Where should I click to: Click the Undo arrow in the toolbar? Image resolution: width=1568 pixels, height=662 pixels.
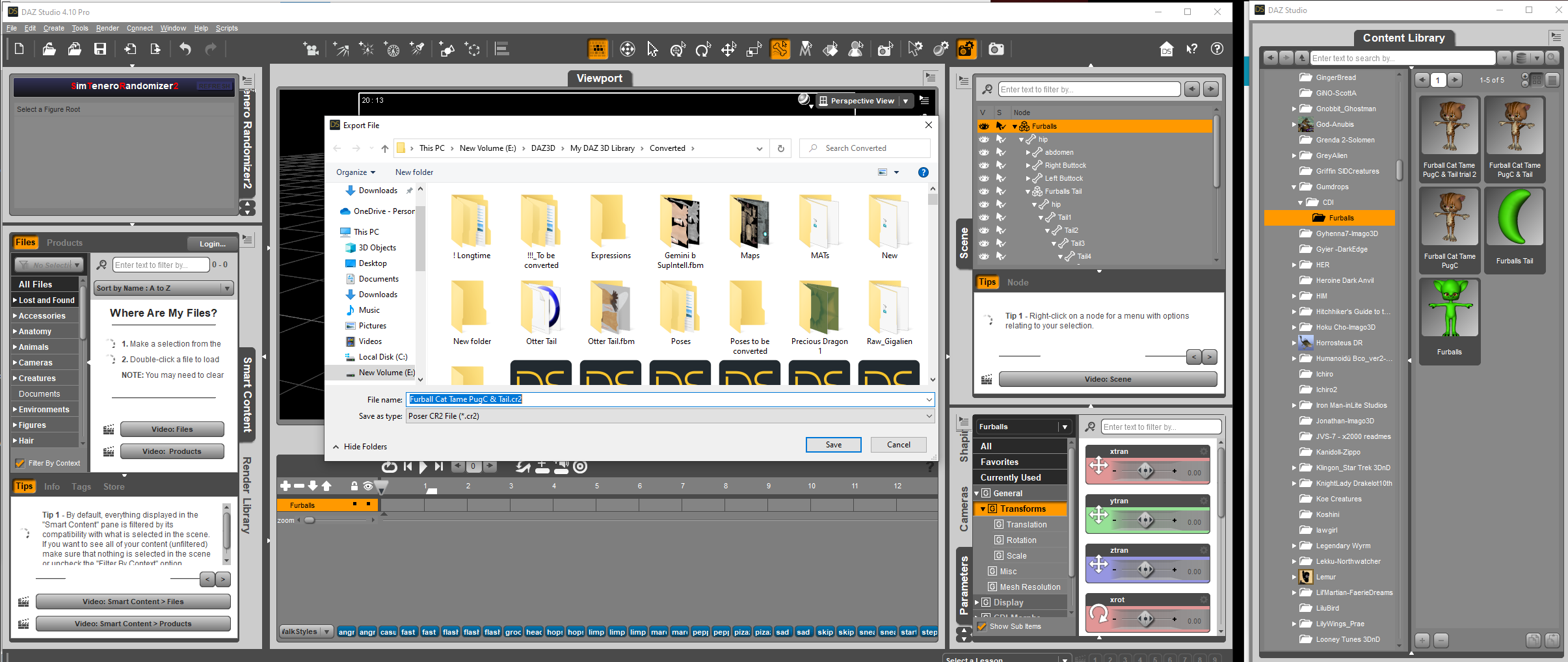pyautogui.click(x=185, y=49)
